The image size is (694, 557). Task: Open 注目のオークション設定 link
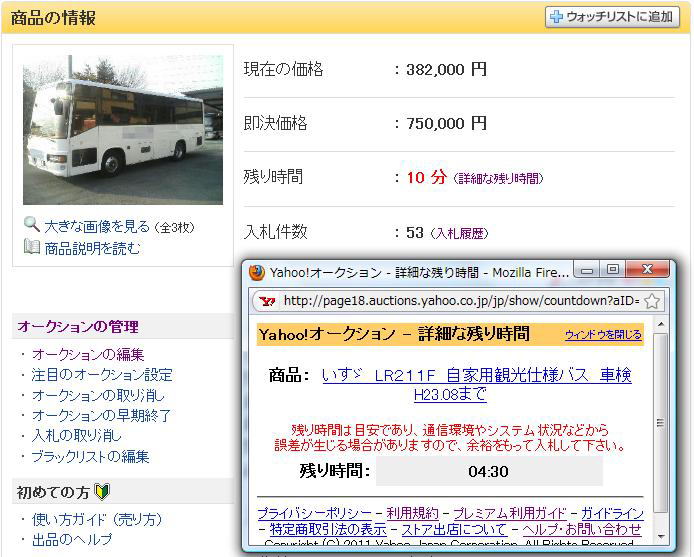click(x=102, y=375)
